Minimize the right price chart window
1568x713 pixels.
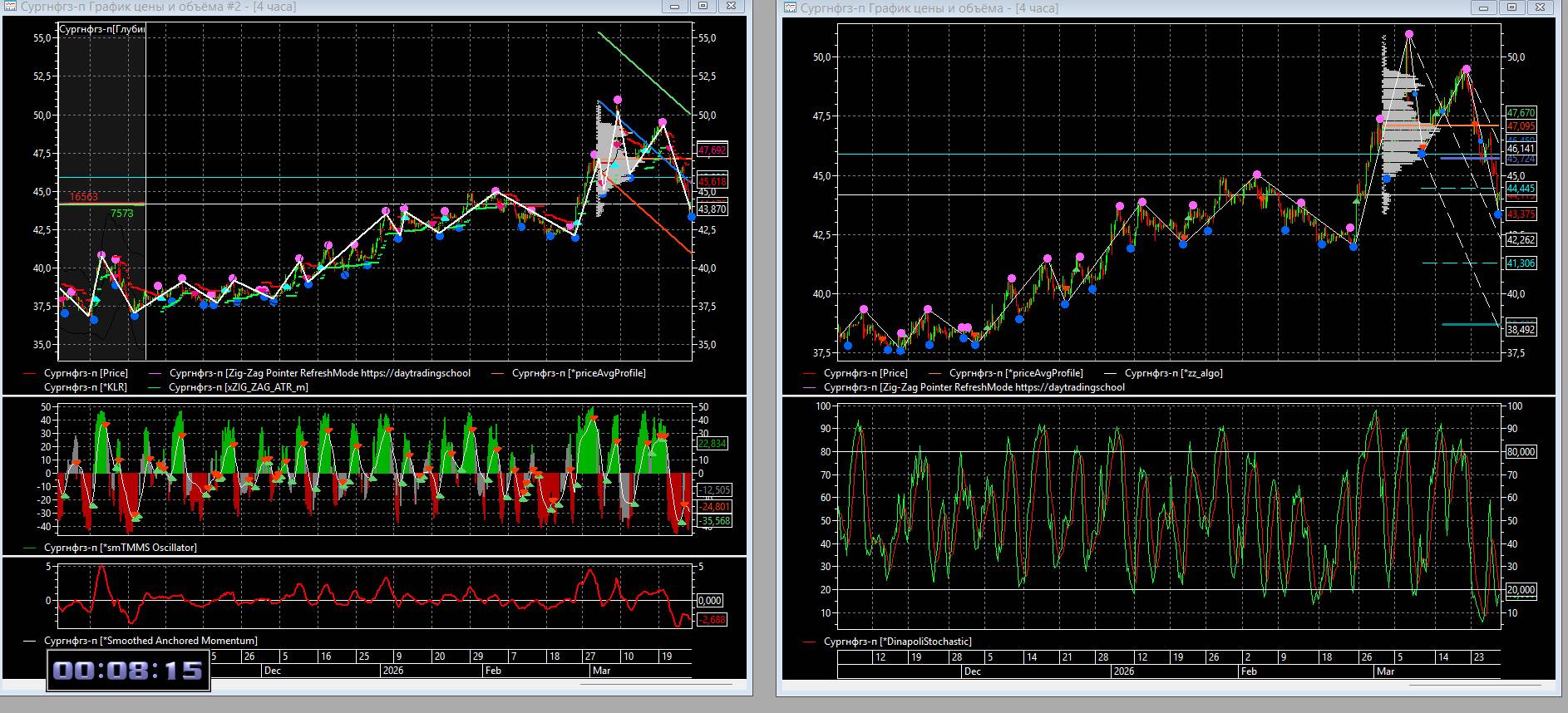coord(1485,7)
